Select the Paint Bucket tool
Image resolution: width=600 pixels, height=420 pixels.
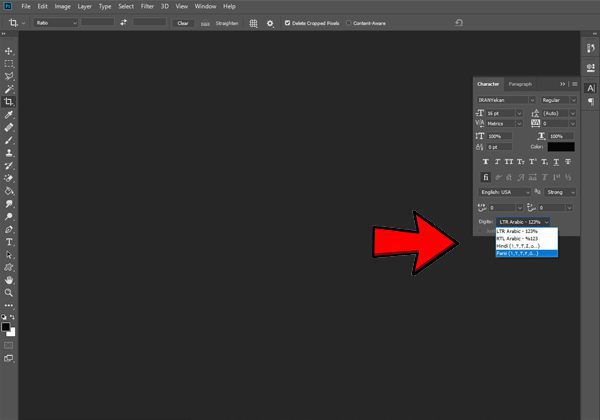[8, 191]
